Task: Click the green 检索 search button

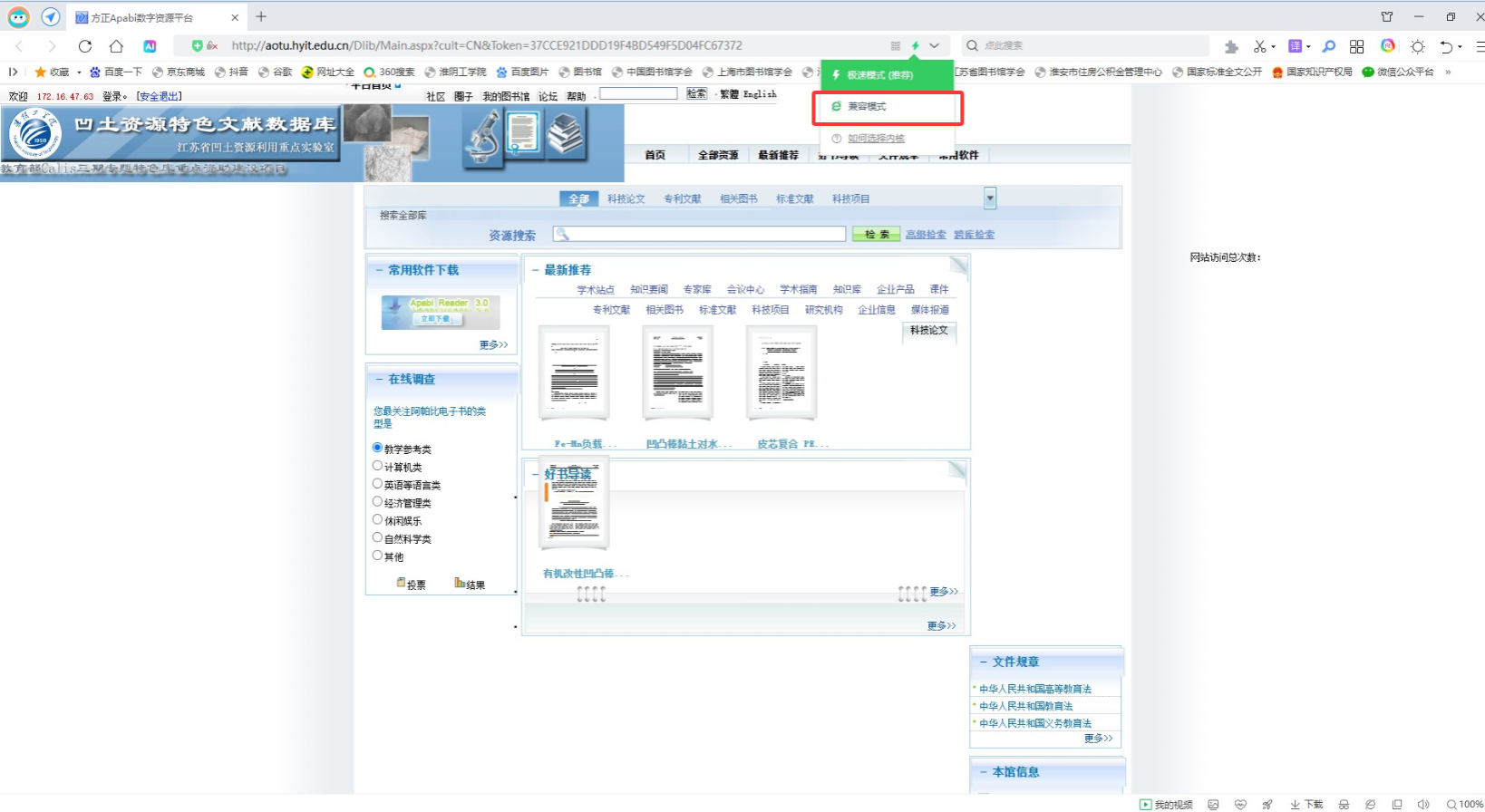Action: (876, 234)
